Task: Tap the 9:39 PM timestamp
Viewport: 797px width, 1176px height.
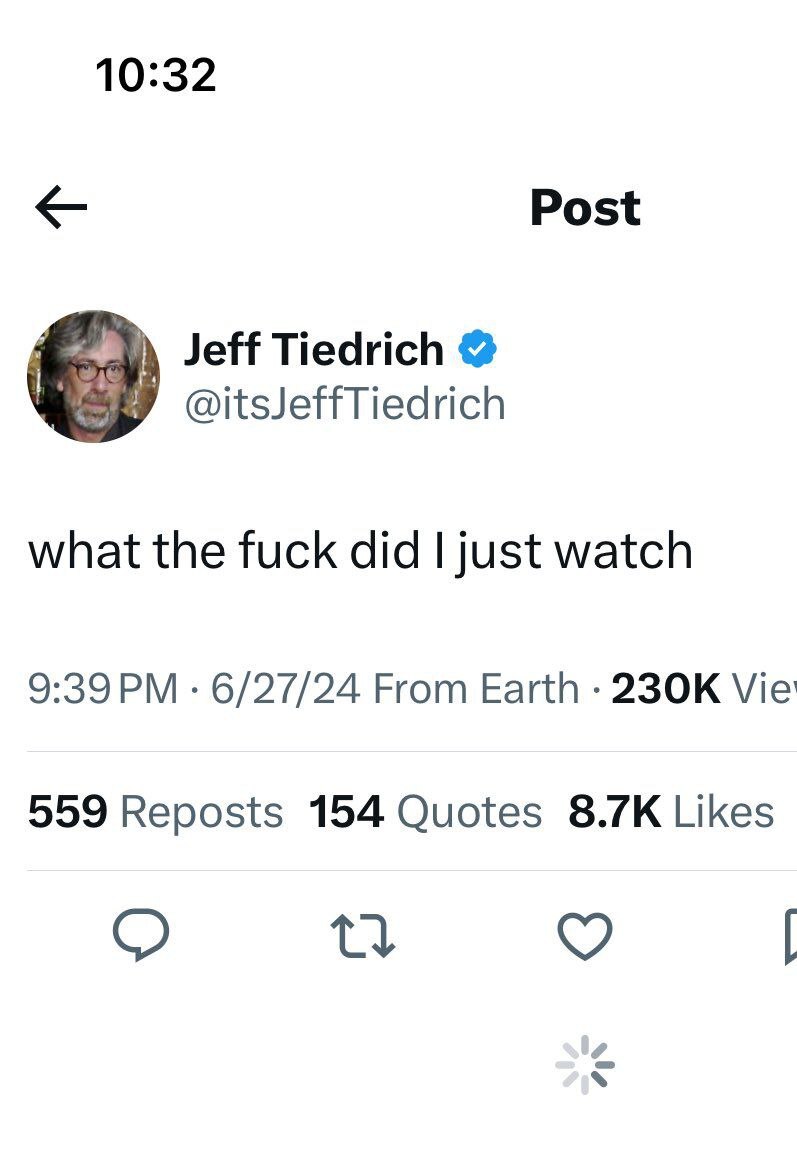Action: [103, 688]
